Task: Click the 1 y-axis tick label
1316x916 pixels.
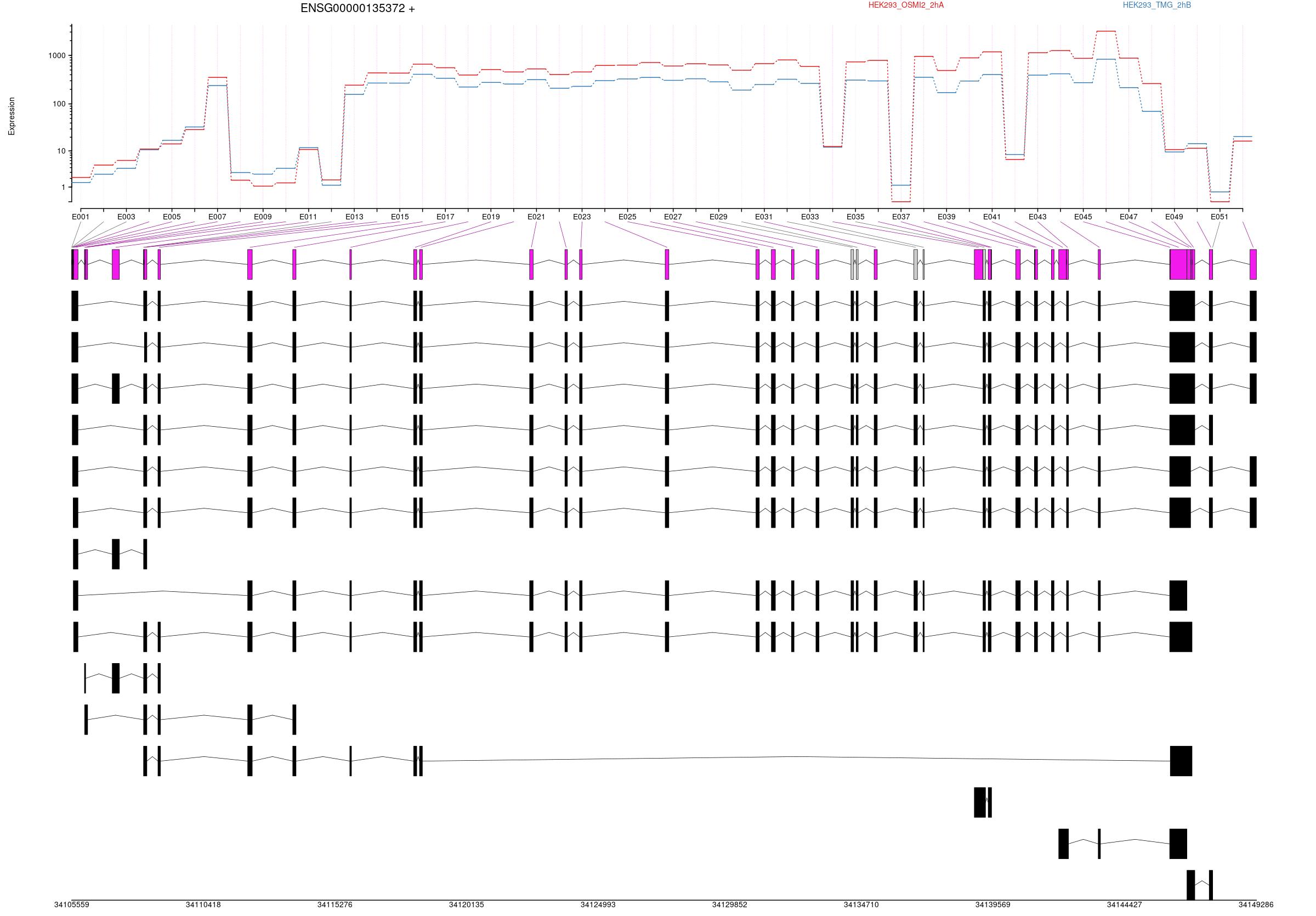Action: click(x=64, y=188)
